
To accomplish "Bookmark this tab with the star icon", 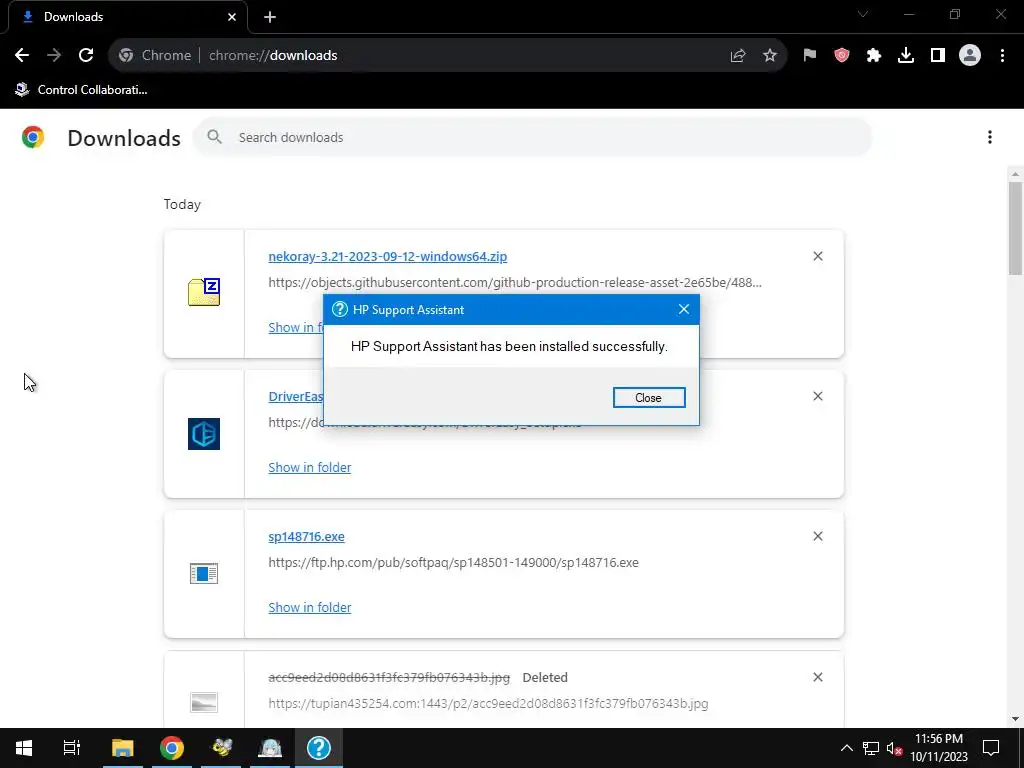I will coord(770,56).
